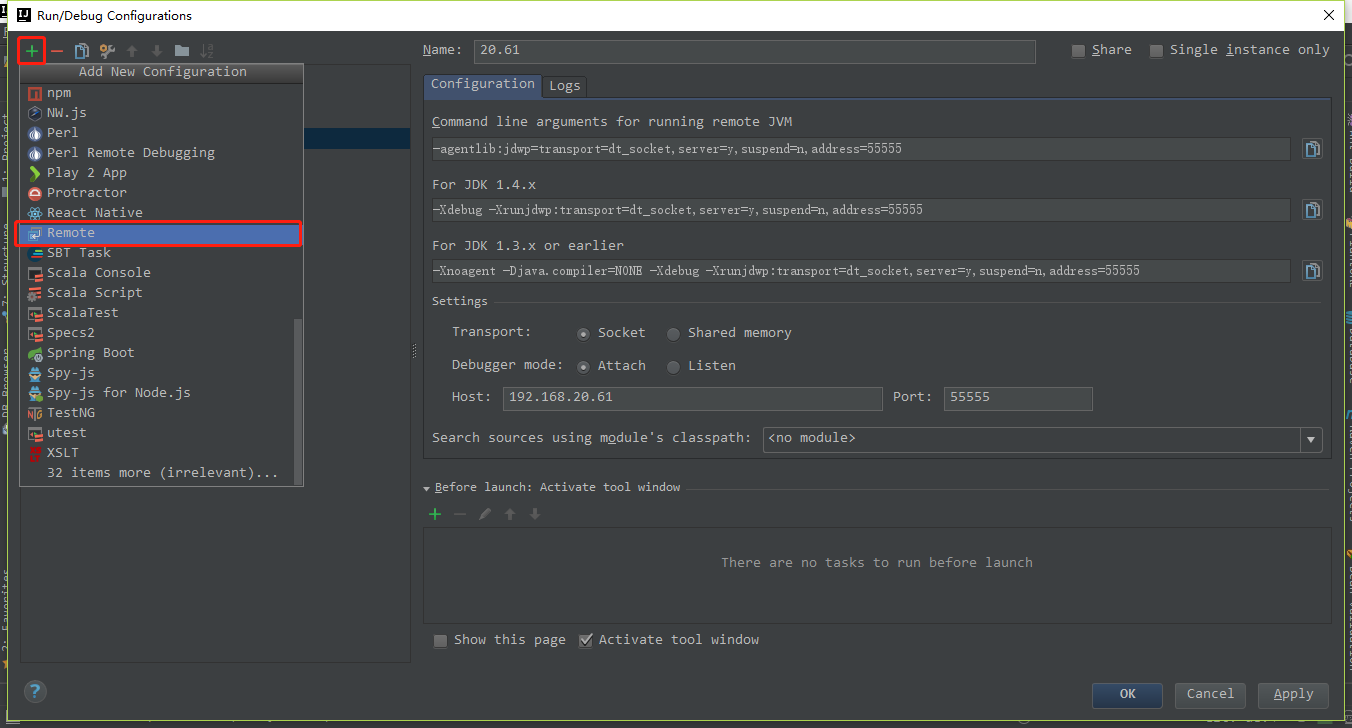Click the Cancel button
The height and width of the screenshot is (728, 1352).
coord(1210,694)
